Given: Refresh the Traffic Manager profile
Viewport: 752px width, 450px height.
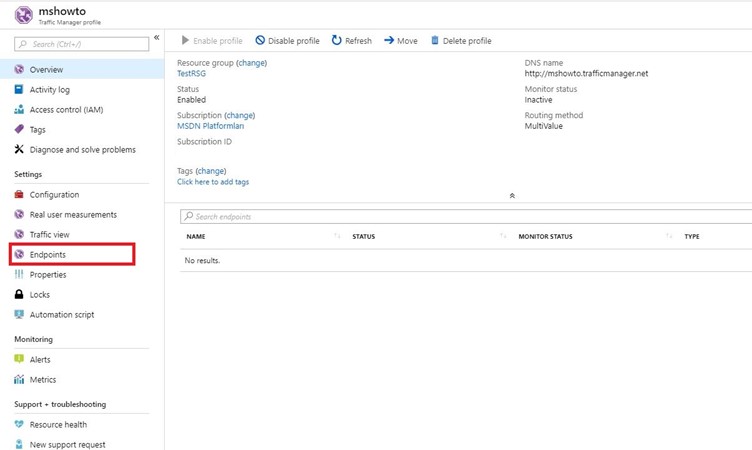Looking at the screenshot, I should tap(352, 41).
